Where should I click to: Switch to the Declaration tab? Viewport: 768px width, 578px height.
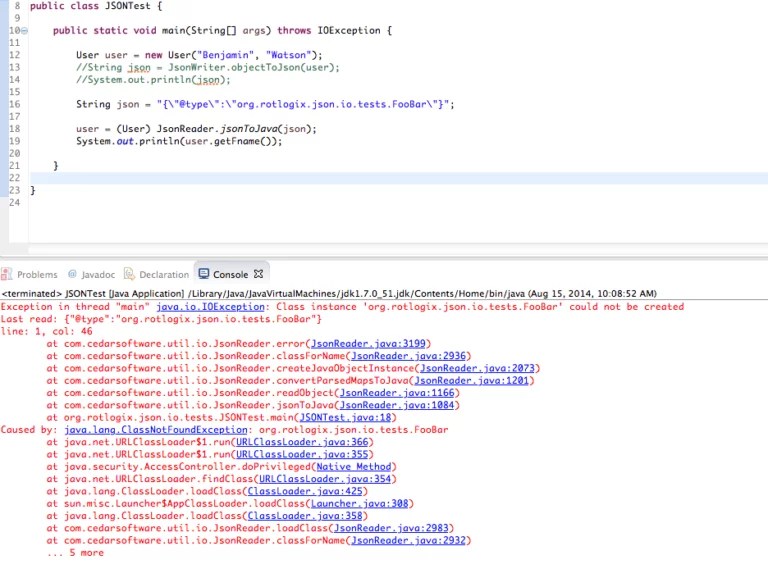(x=164, y=275)
